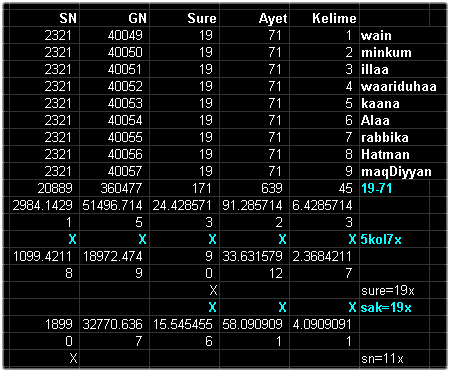Click GN value 40050
Image resolution: width=450 pixels, height=372 pixels.
(125, 52)
